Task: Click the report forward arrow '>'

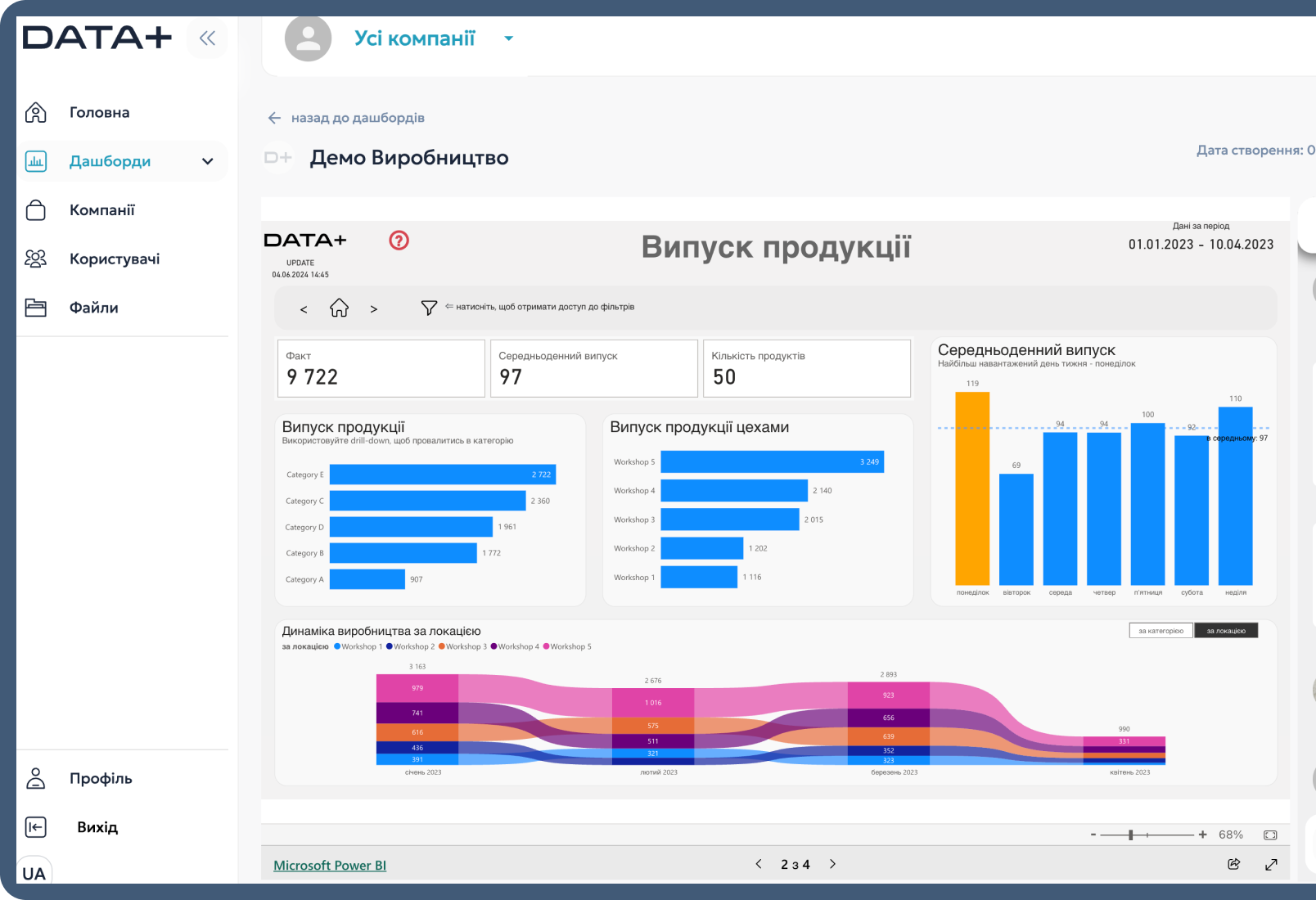Action: pyautogui.click(x=374, y=309)
